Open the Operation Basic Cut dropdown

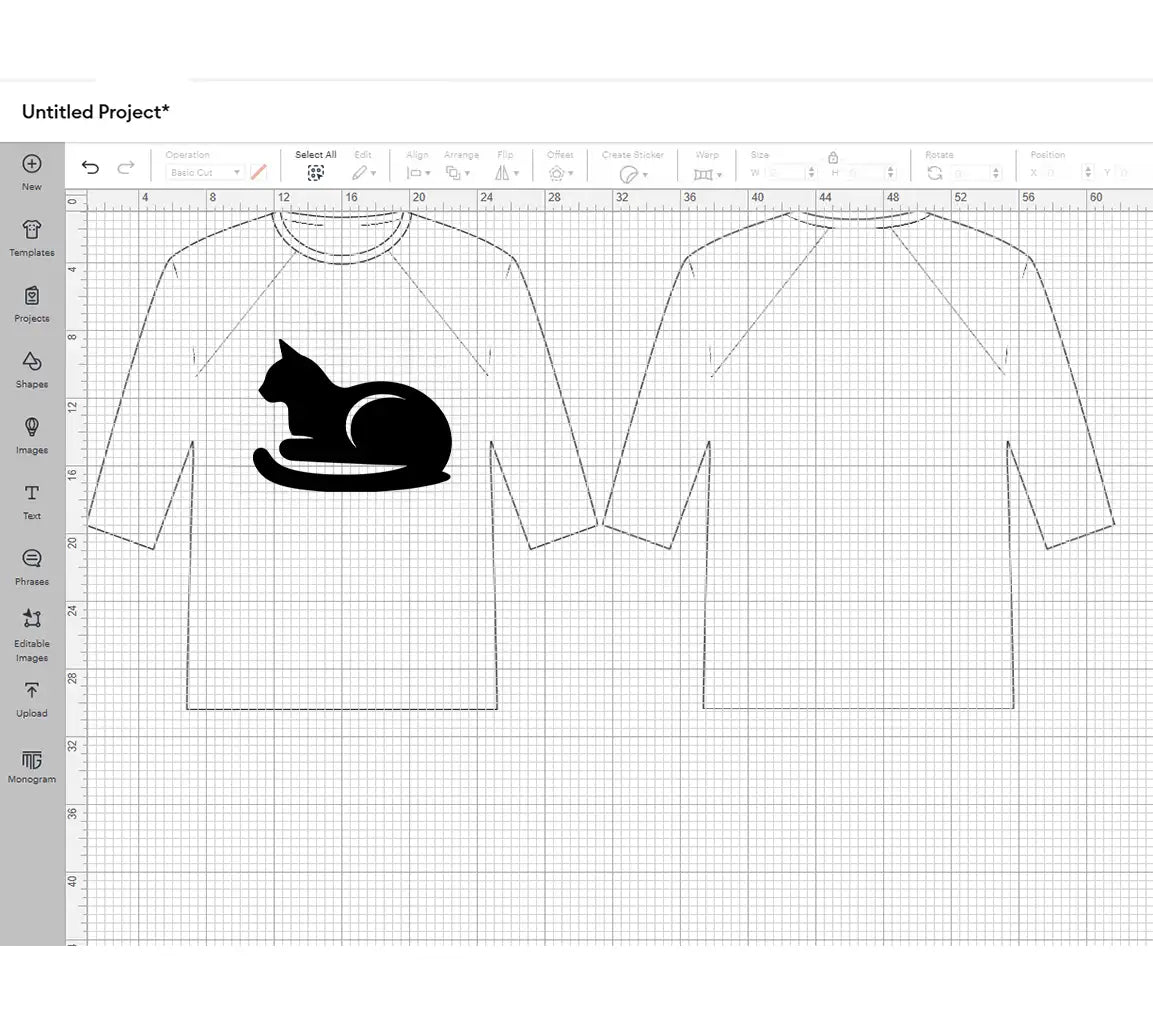point(205,172)
